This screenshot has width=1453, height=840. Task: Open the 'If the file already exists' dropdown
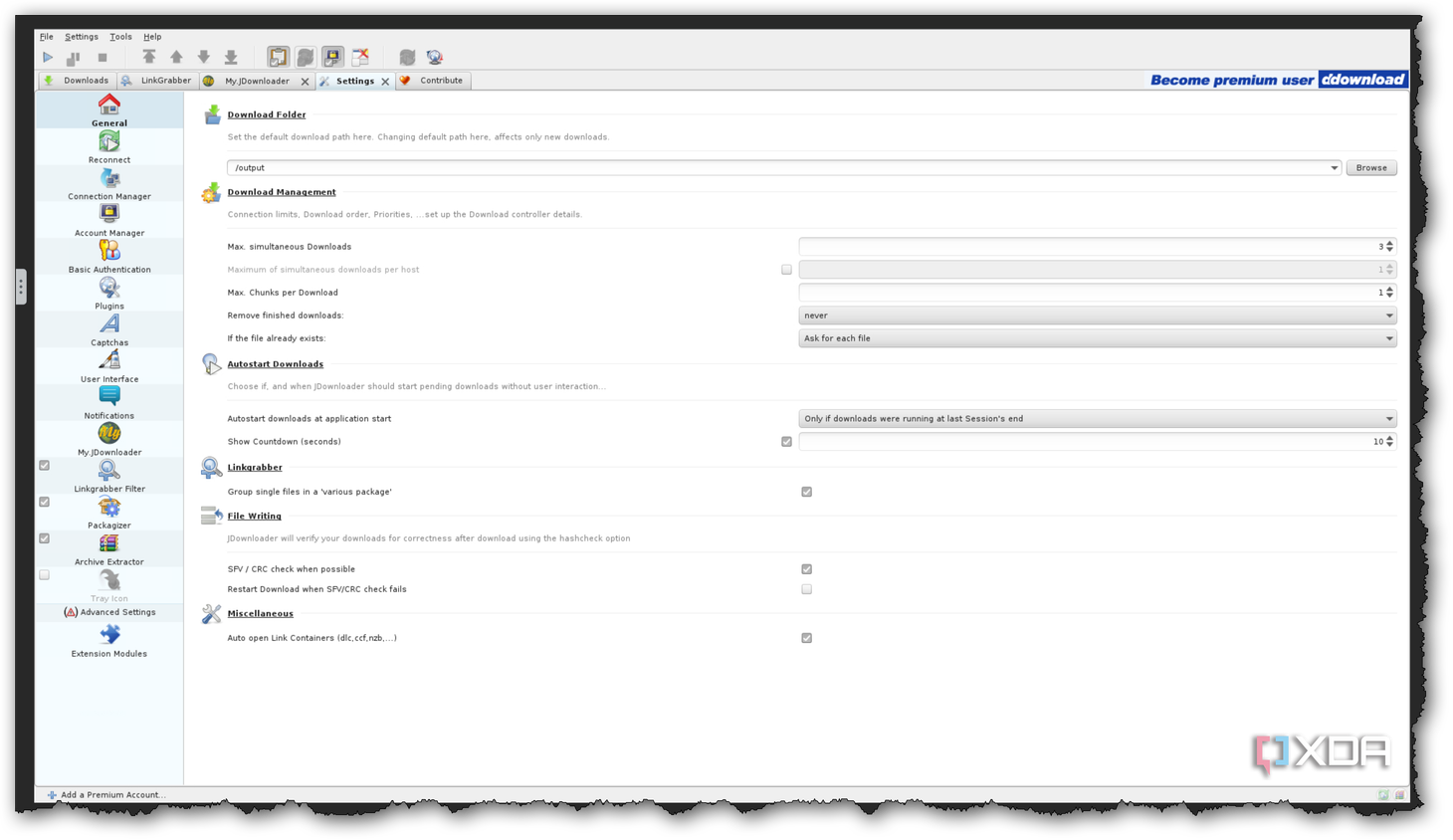pyautogui.click(x=1097, y=338)
